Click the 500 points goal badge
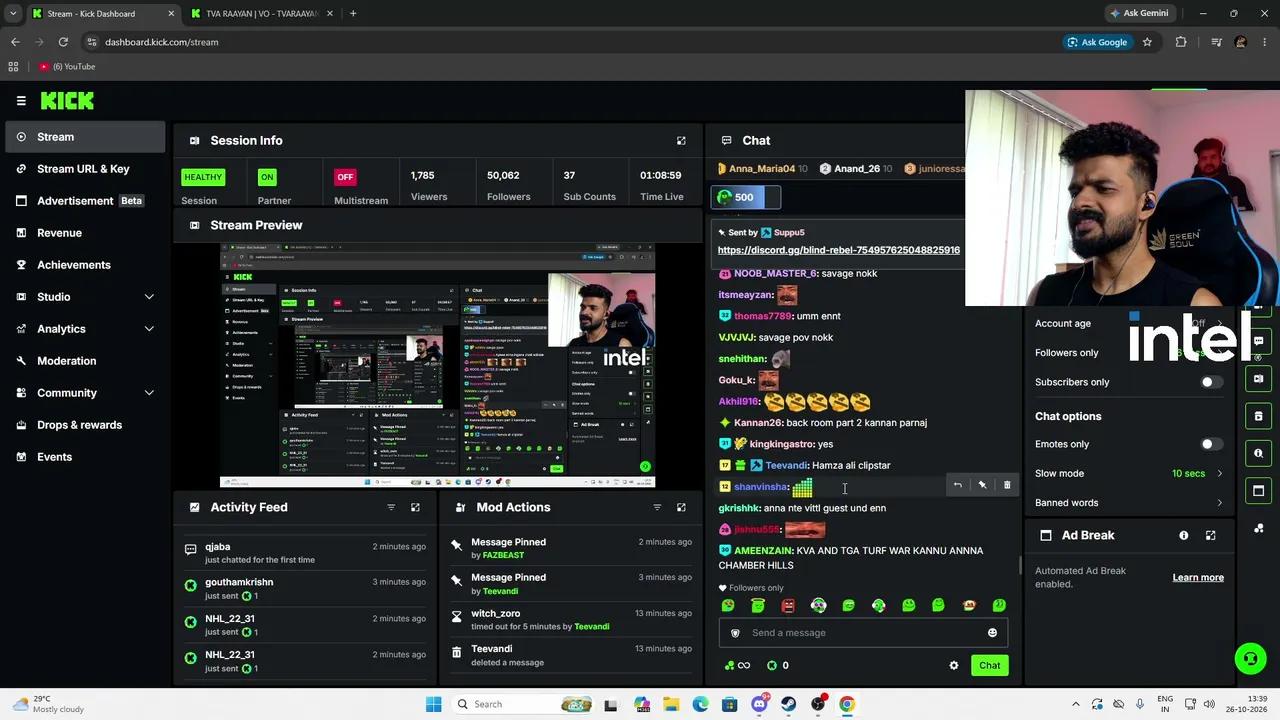 pyautogui.click(x=745, y=198)
